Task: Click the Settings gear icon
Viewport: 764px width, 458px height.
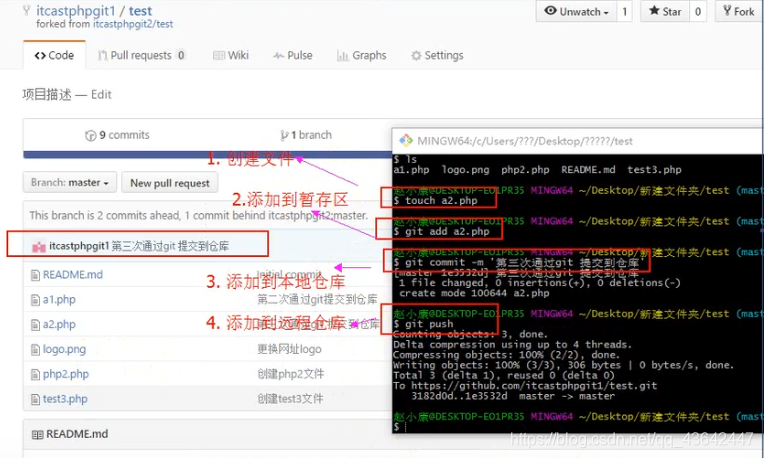Action: pos(416,56)
